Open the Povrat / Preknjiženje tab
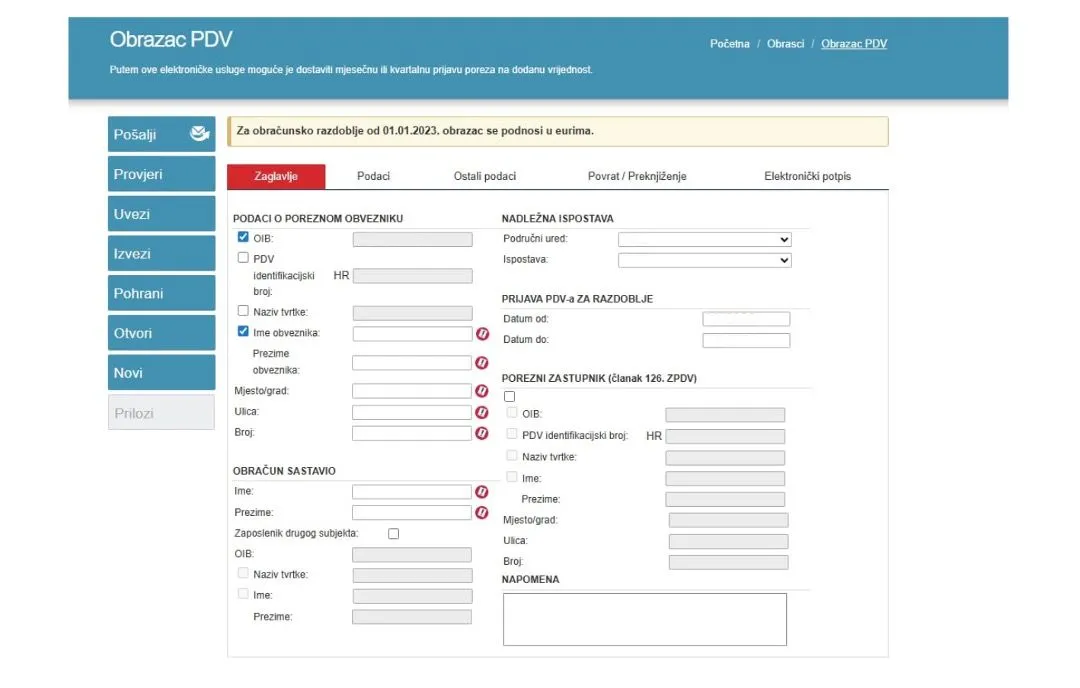 coord(637,176)
